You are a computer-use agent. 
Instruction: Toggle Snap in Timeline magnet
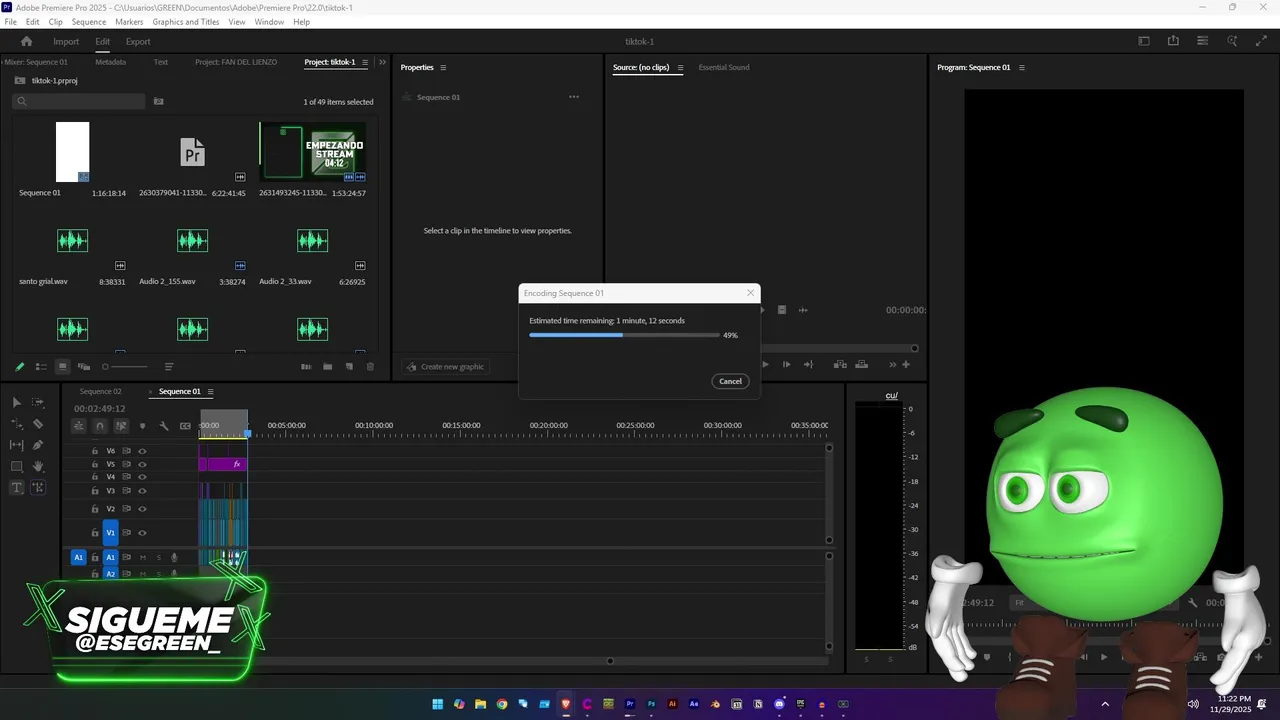coord(99,426)
